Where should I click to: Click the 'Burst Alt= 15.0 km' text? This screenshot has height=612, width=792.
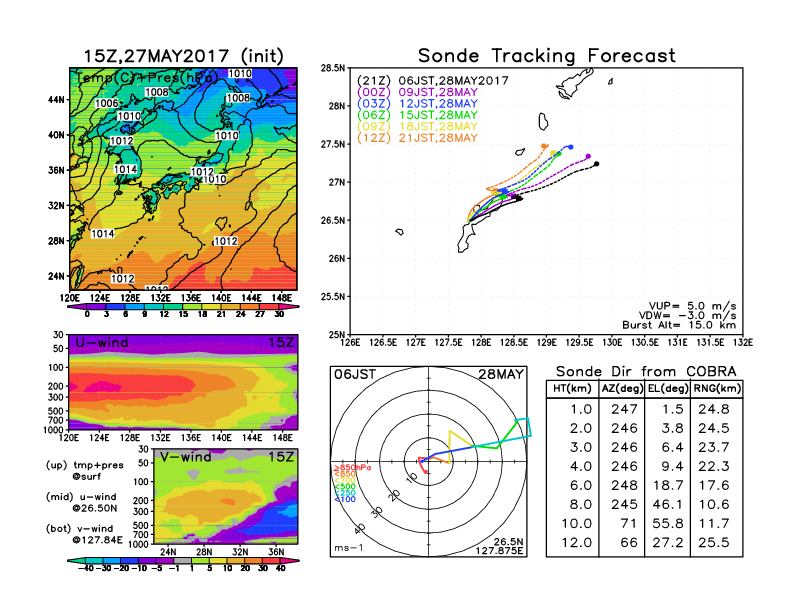[679, 325]
